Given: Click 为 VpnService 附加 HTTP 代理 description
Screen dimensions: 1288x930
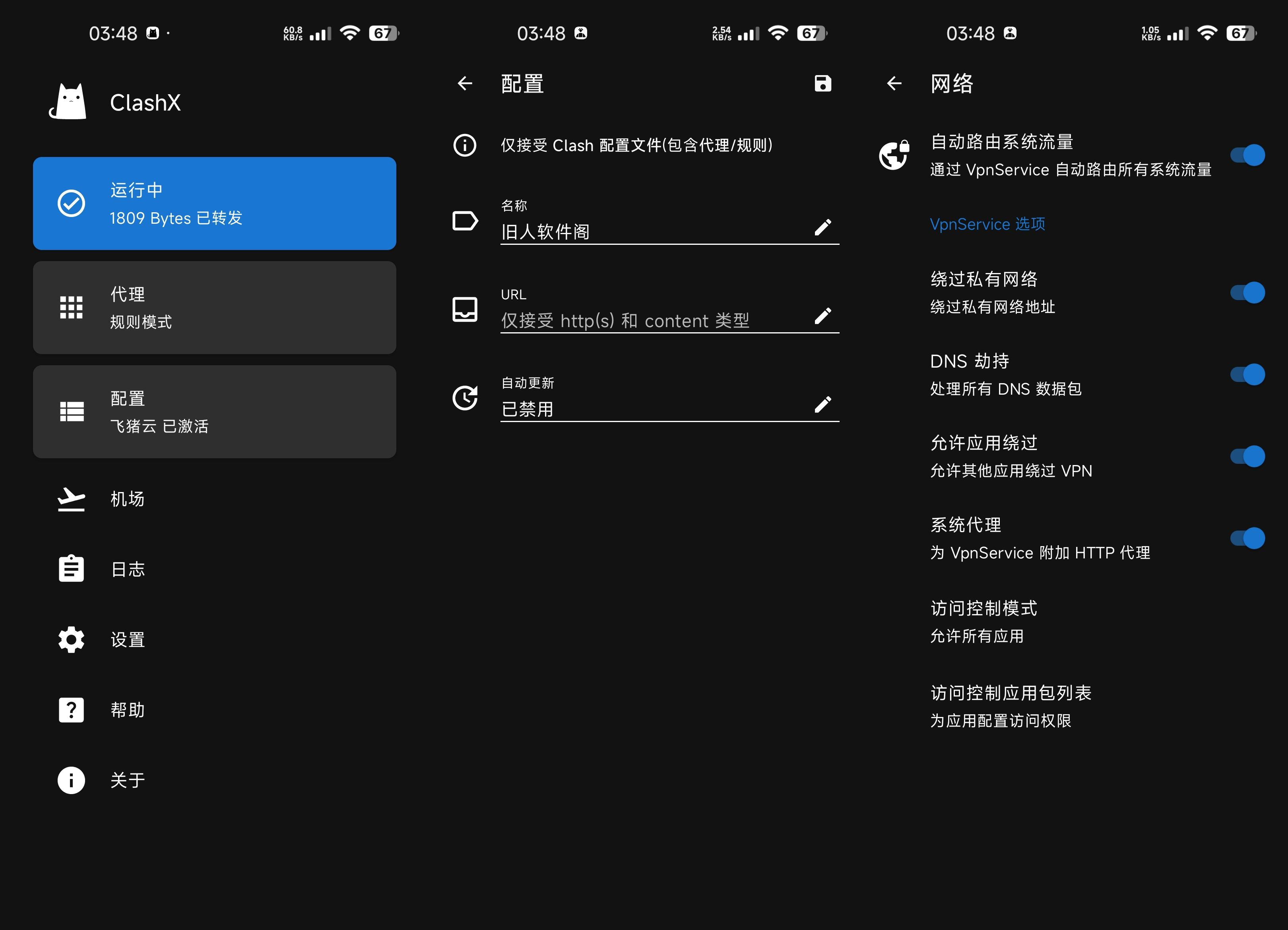Looking at the screenshot, I should click(1040, 552).
